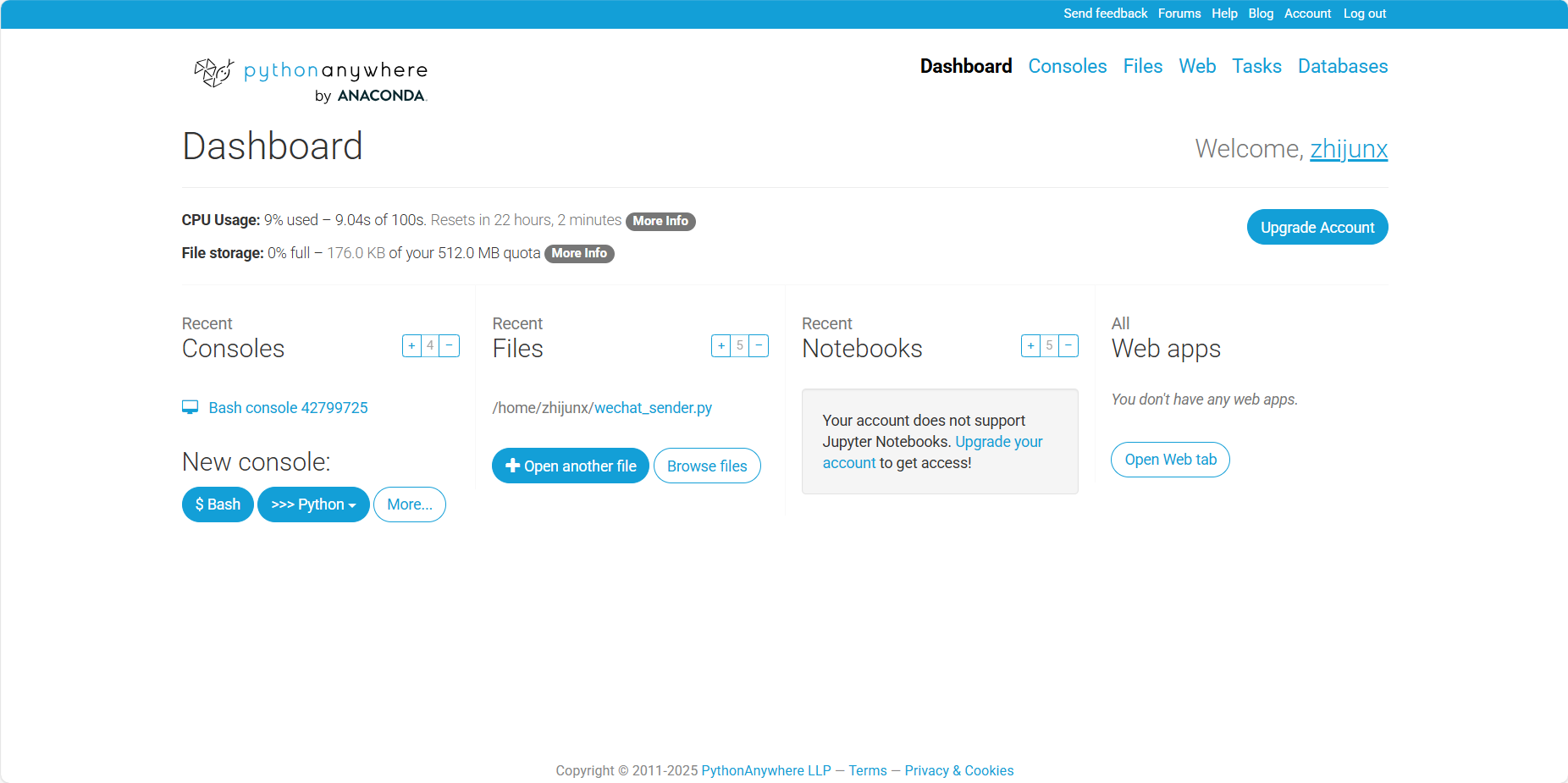Viewport: 1568px width, 783px height.
Task: Click 'Resets in 22 hours, 2 minutes' text
Action: click(526, 220)
